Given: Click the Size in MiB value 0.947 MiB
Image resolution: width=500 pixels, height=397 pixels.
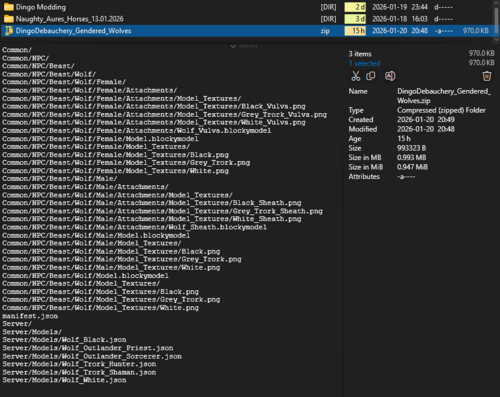Looking at the screenshot, I should coord(412,167).
